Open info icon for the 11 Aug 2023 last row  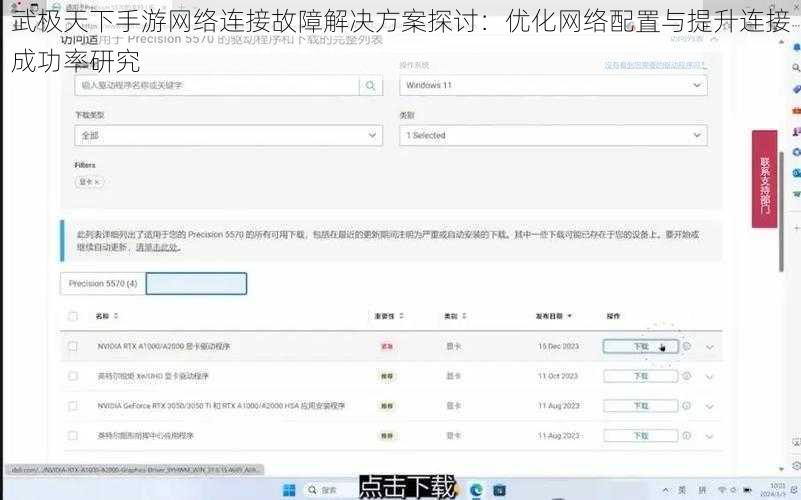pos(687,436)
